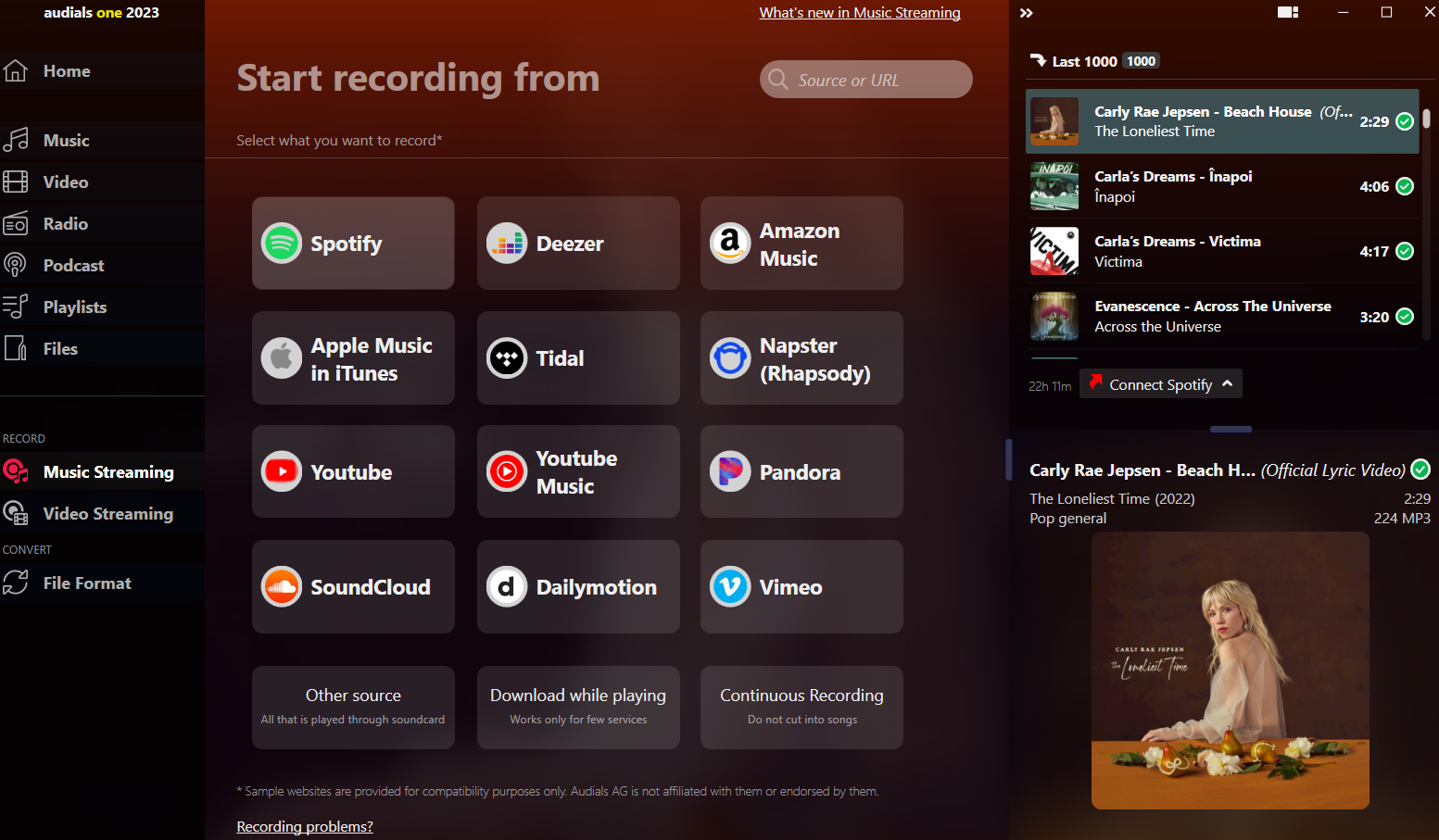Screen dimensions: 1439x840
Task: Click the 1000 count badge
Action: (x=1142, y=61)
